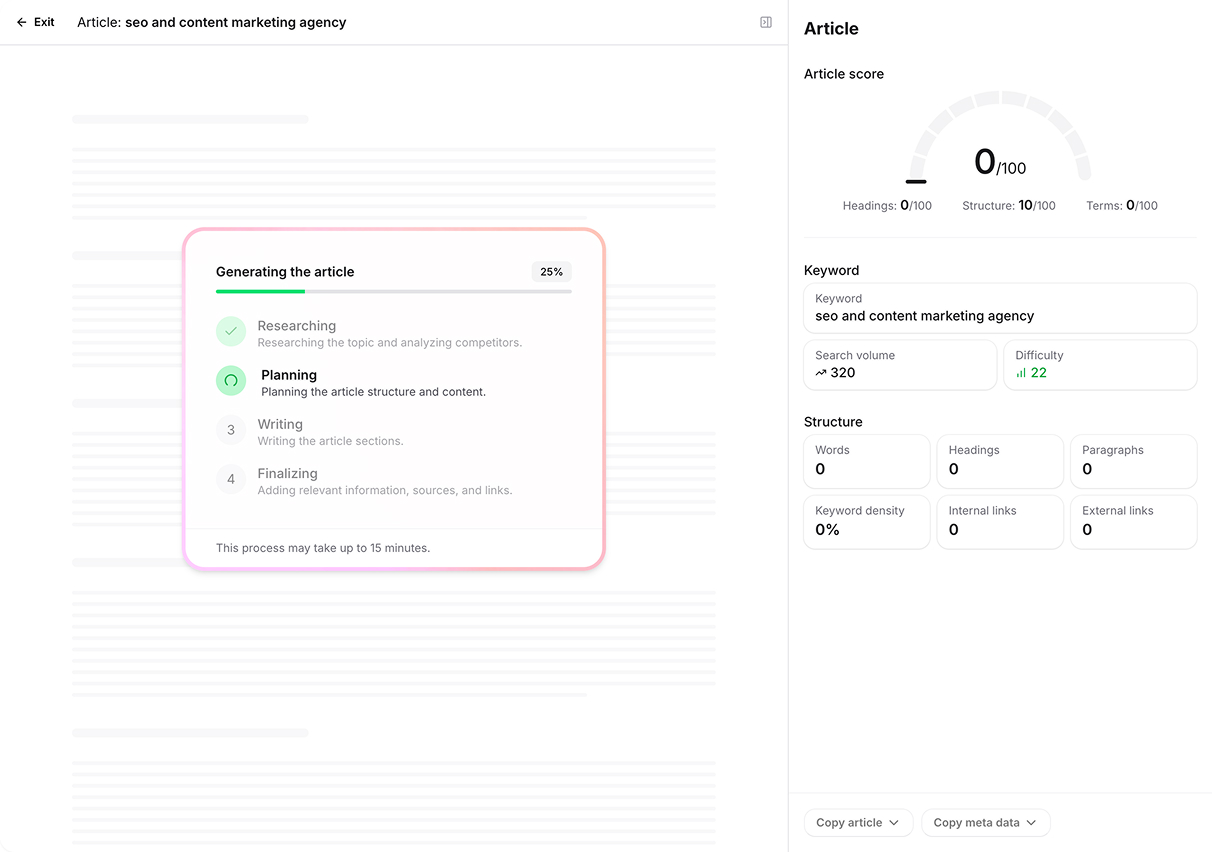The width and height of the screenshot is (1212, 852).
Task: Collapse the sidebar panel icon
Action: [766, 22]
